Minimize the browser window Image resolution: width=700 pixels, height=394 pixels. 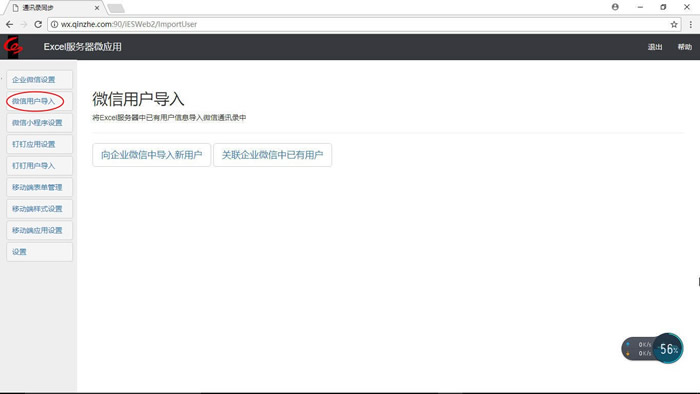click(x=640, y=7)
